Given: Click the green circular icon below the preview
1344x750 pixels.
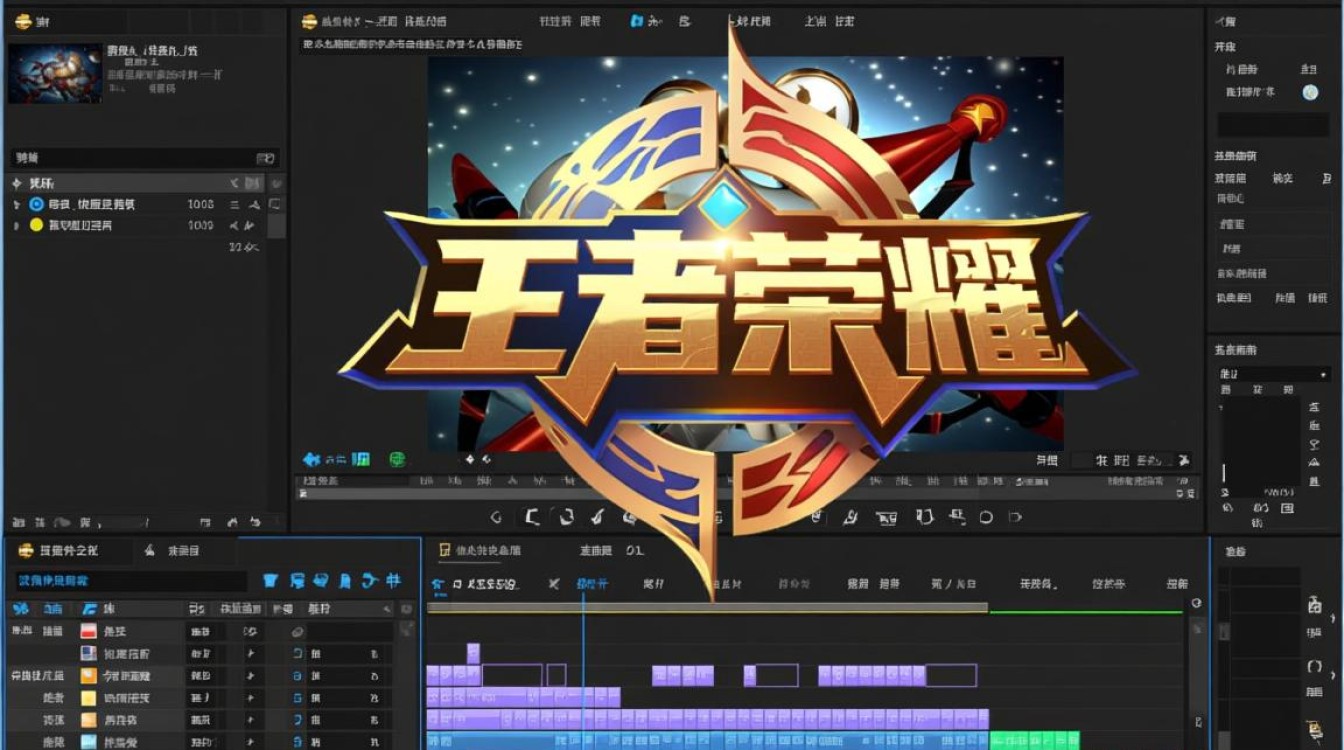Looking at the screenshot, I should (x=397, y=460).
